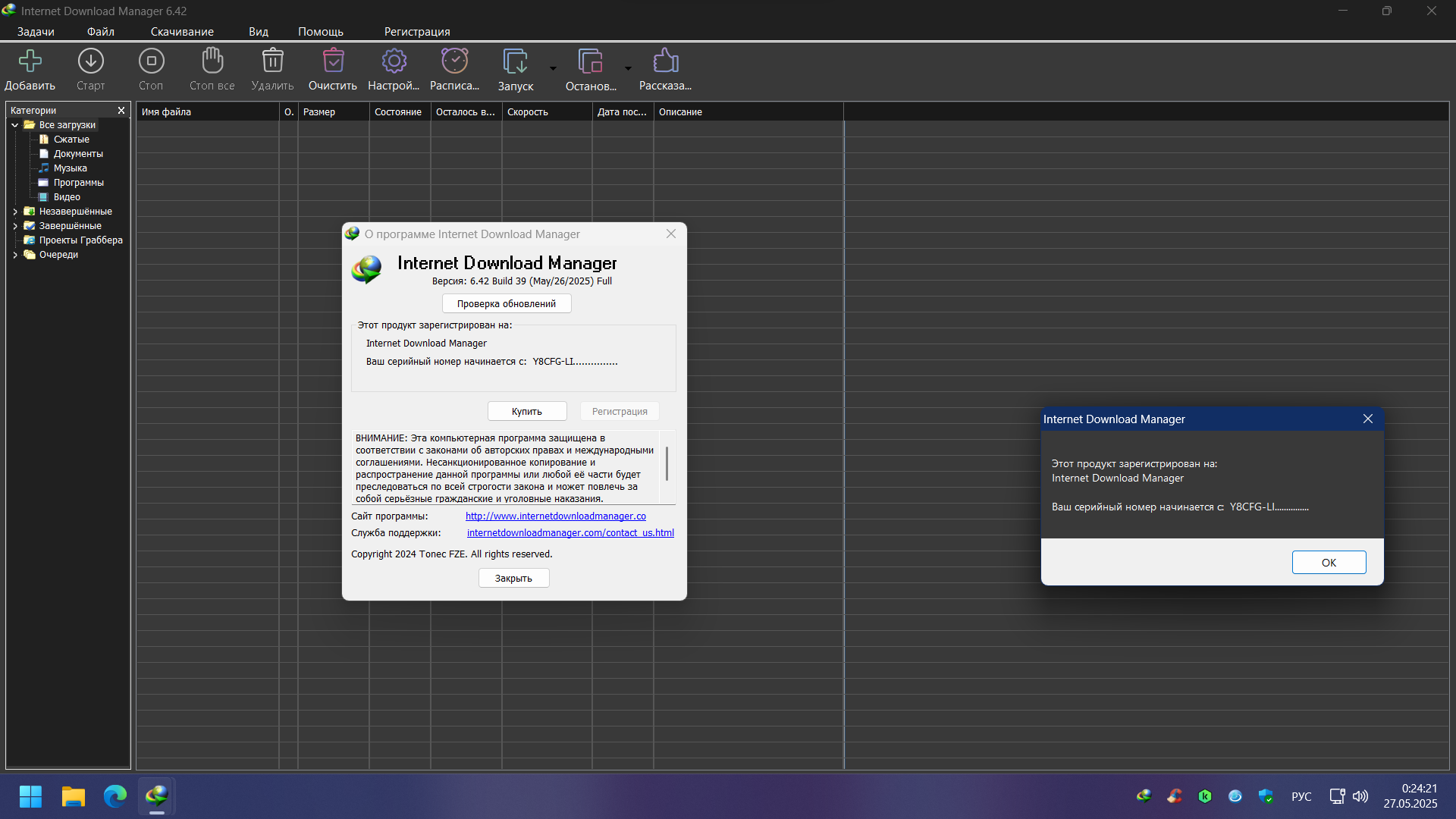Open dropdown arrow next to Запуск
Screen dimensions: 1456x819
coord(553,68)
